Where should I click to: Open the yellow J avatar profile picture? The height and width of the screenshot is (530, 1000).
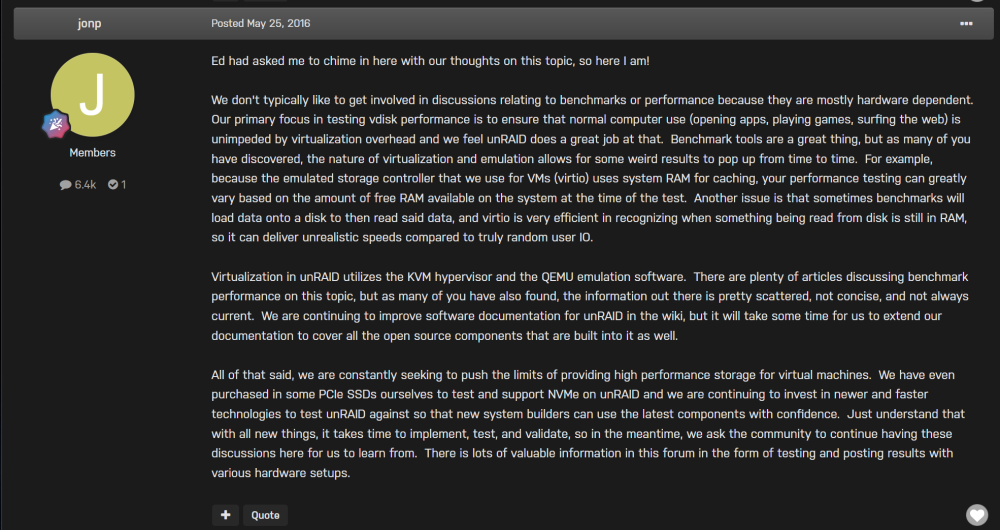coord(92,94)
